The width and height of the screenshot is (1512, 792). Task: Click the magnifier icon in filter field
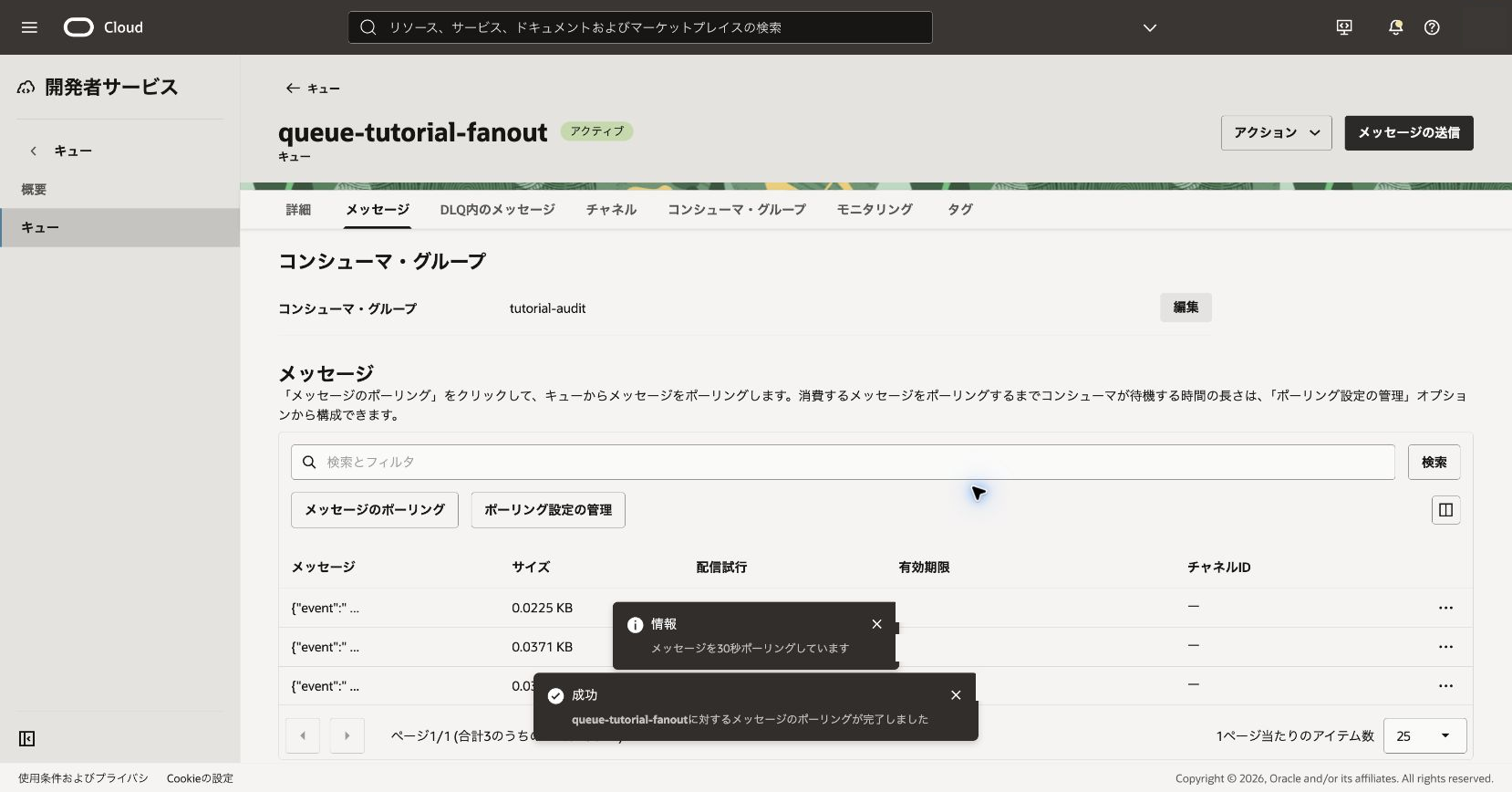point(309,462)
